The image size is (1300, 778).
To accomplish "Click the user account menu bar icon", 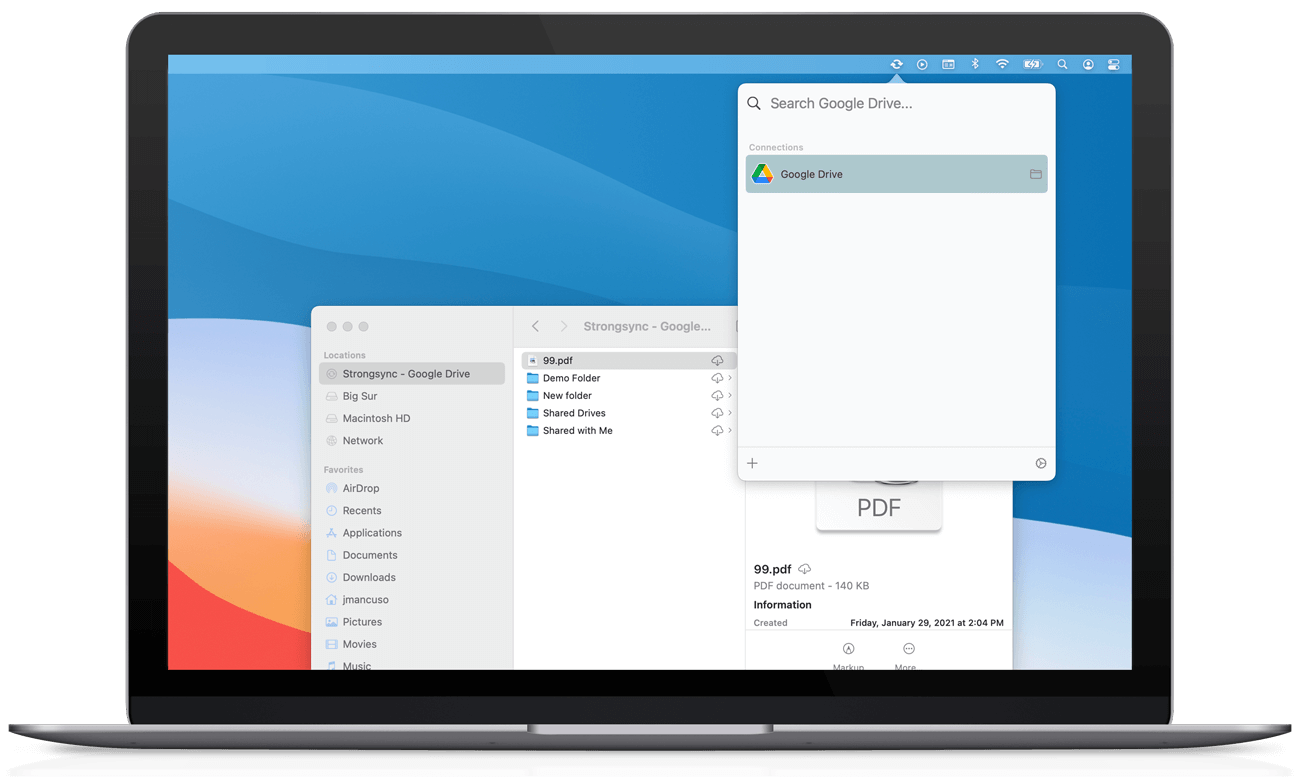I will 1088,64.
